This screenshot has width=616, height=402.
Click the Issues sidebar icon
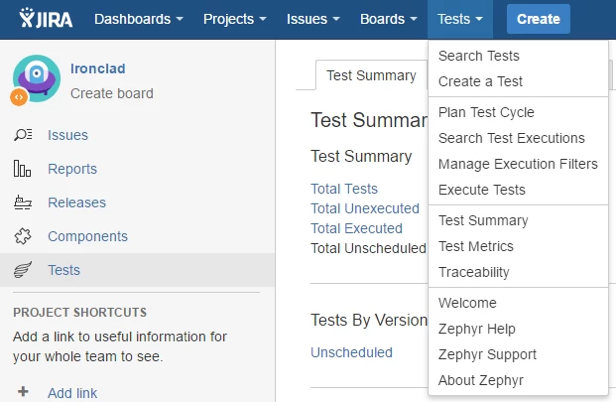click(x=23, y=135)
